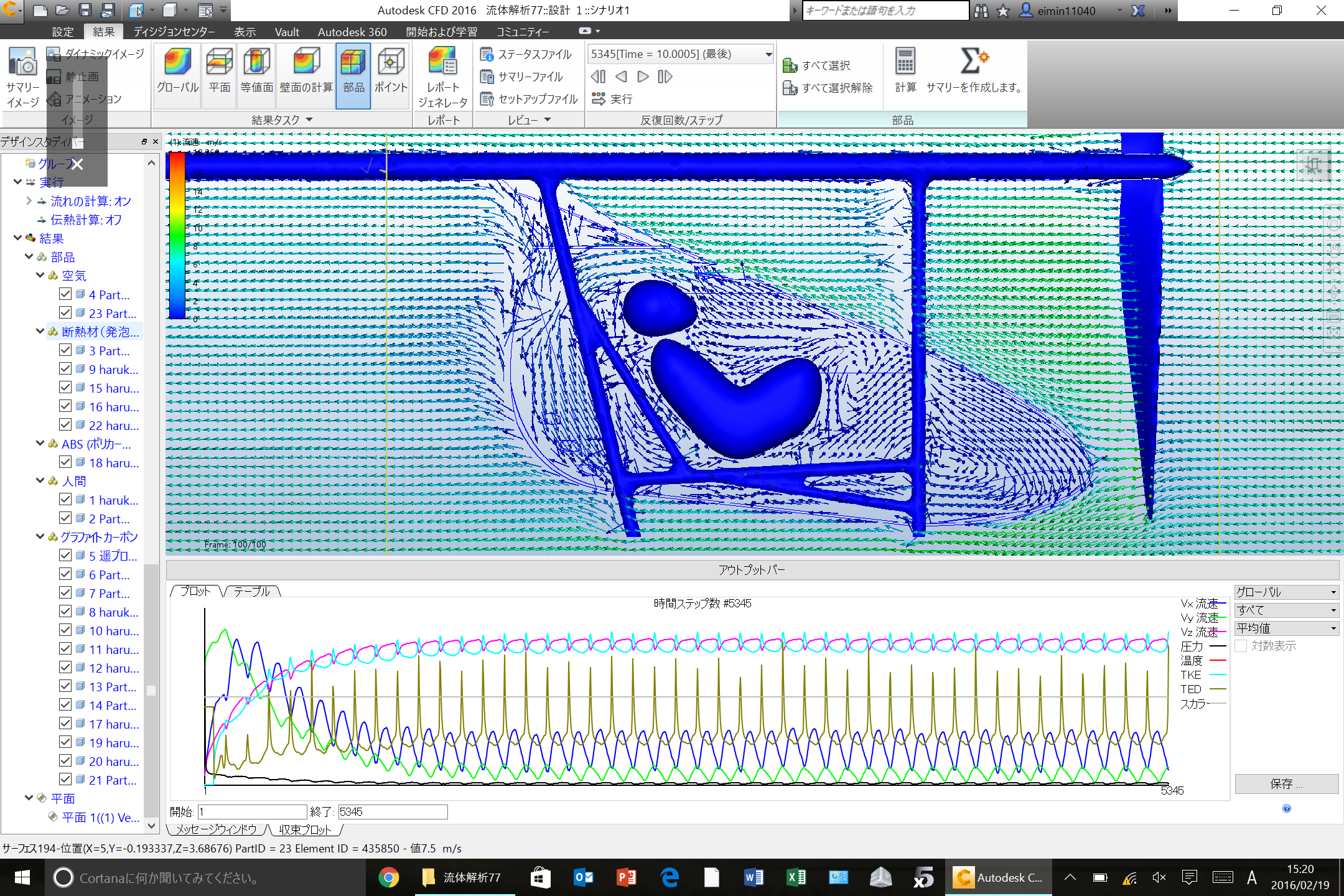Open the Autodesk 360 ribbon tab

click(x=352, y=32)
